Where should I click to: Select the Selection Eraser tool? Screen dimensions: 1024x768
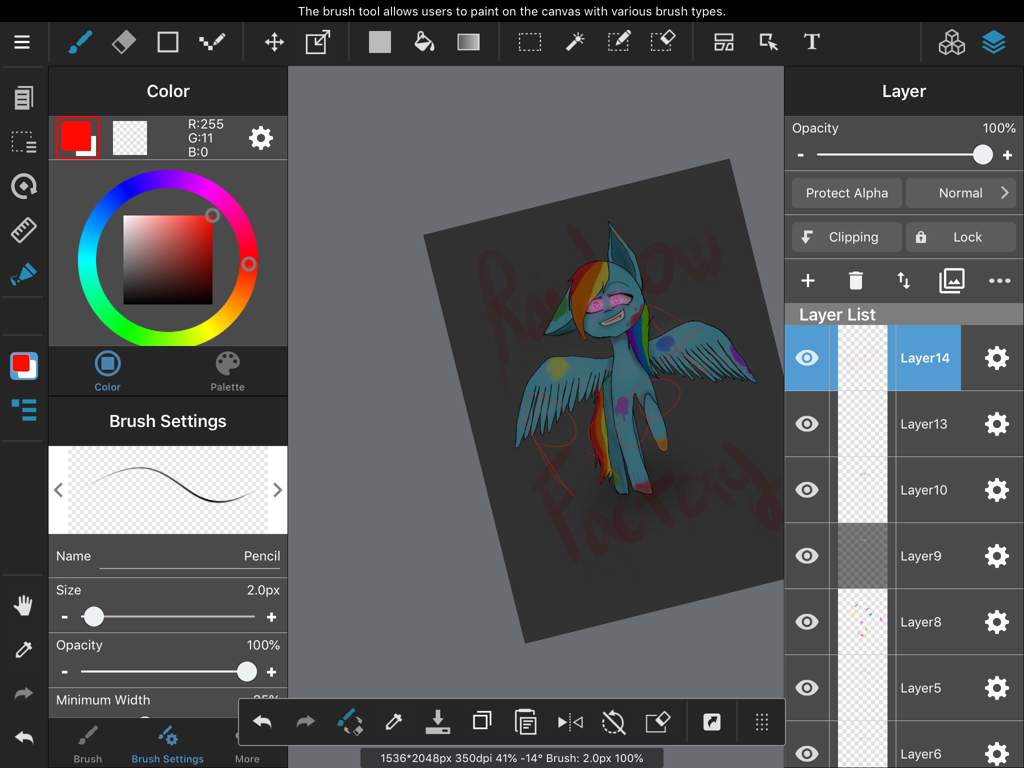[663, 42]
